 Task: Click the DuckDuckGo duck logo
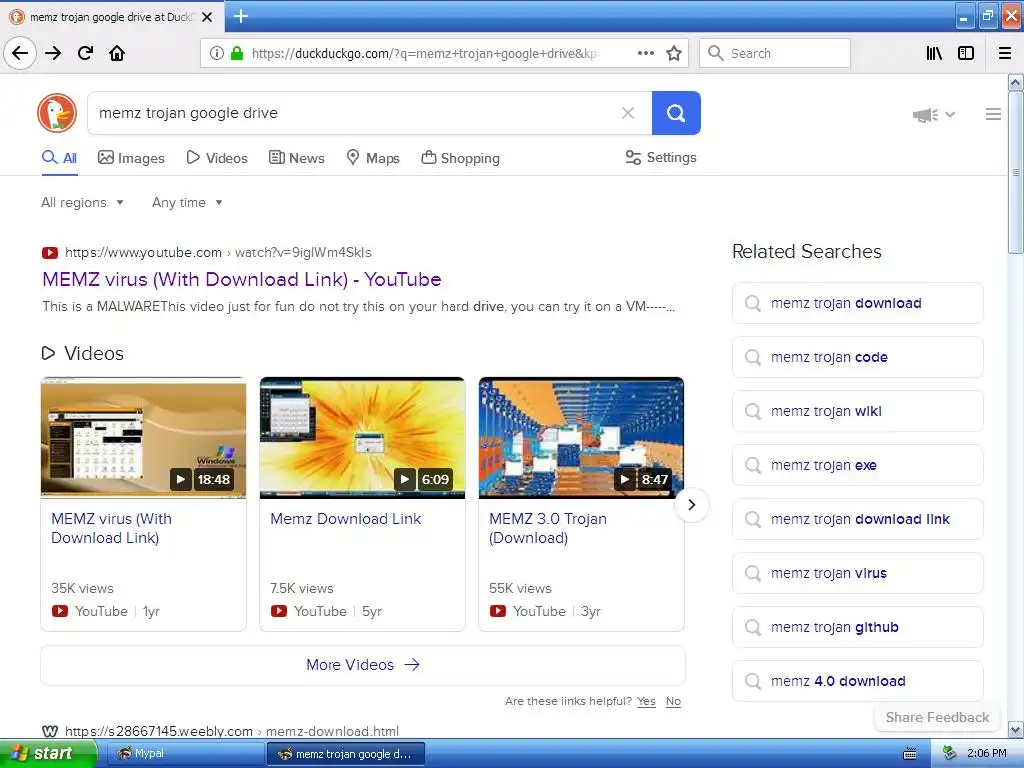click(x=57, y=113)
